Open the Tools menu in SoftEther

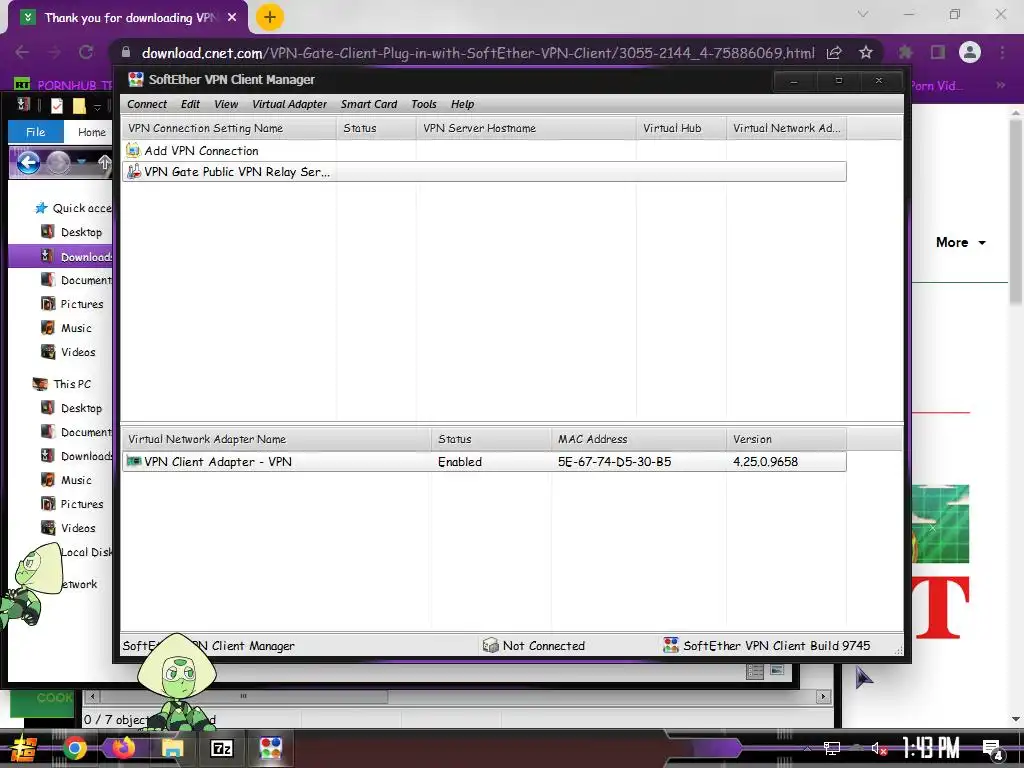click(x=424, y=104)
